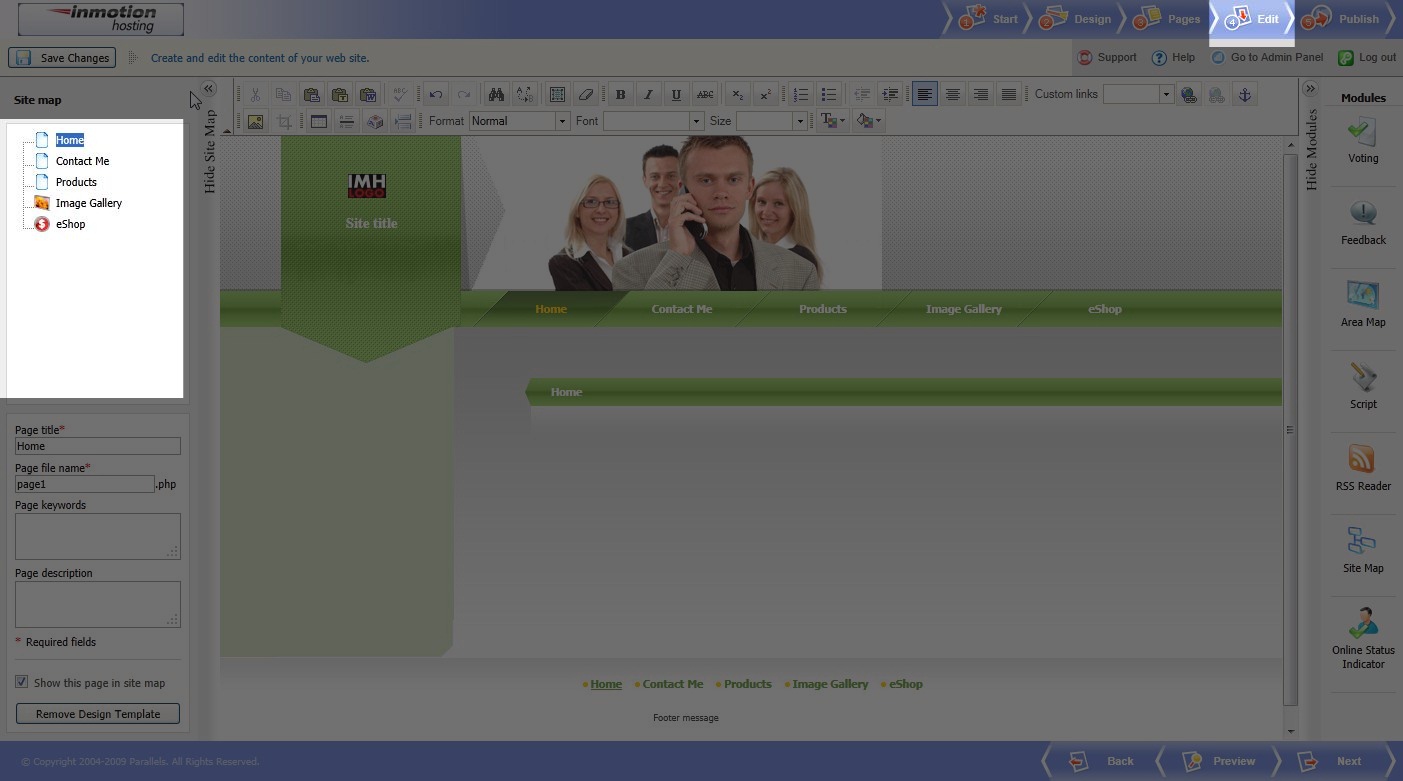Click Paste from Word icon
Screen dimensions: 1403x781
coord(367,94)
